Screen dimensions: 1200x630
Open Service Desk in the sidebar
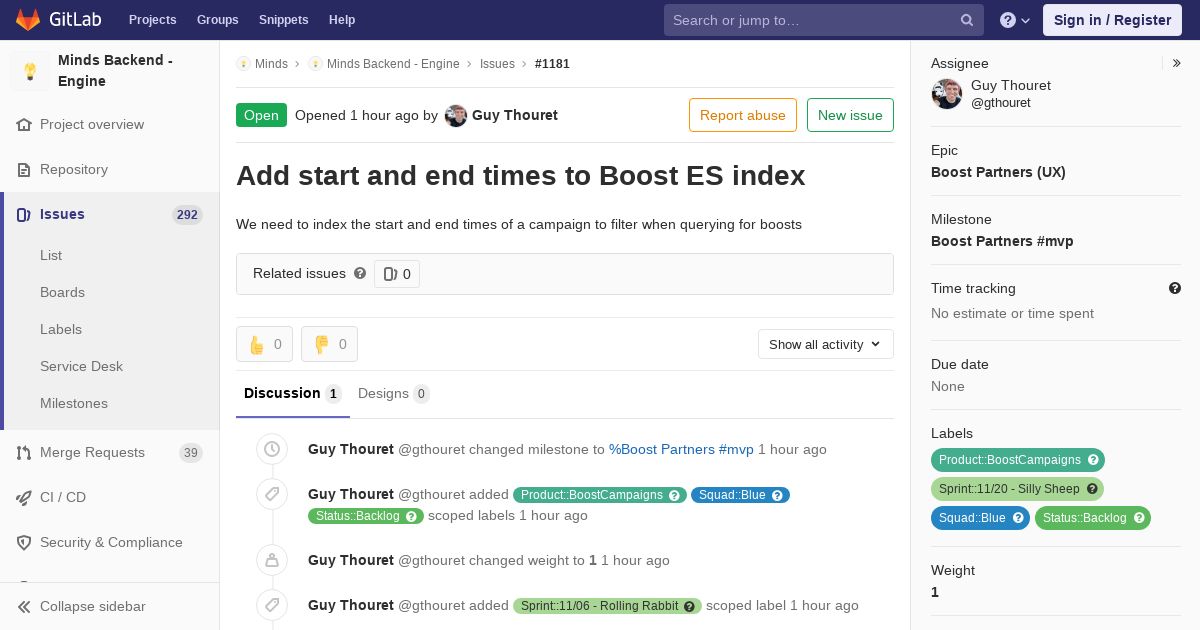tap(81, 367)
